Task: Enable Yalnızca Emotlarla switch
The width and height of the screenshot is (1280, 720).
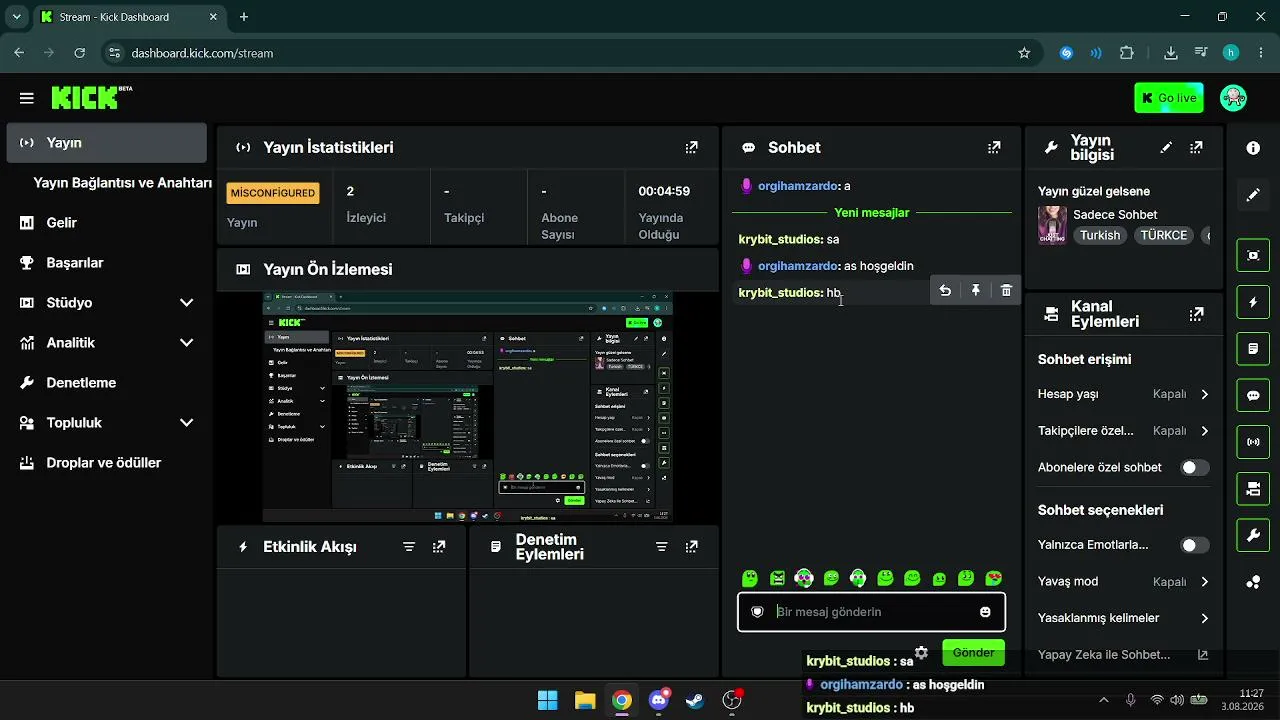Action: tap(1194, 545)
